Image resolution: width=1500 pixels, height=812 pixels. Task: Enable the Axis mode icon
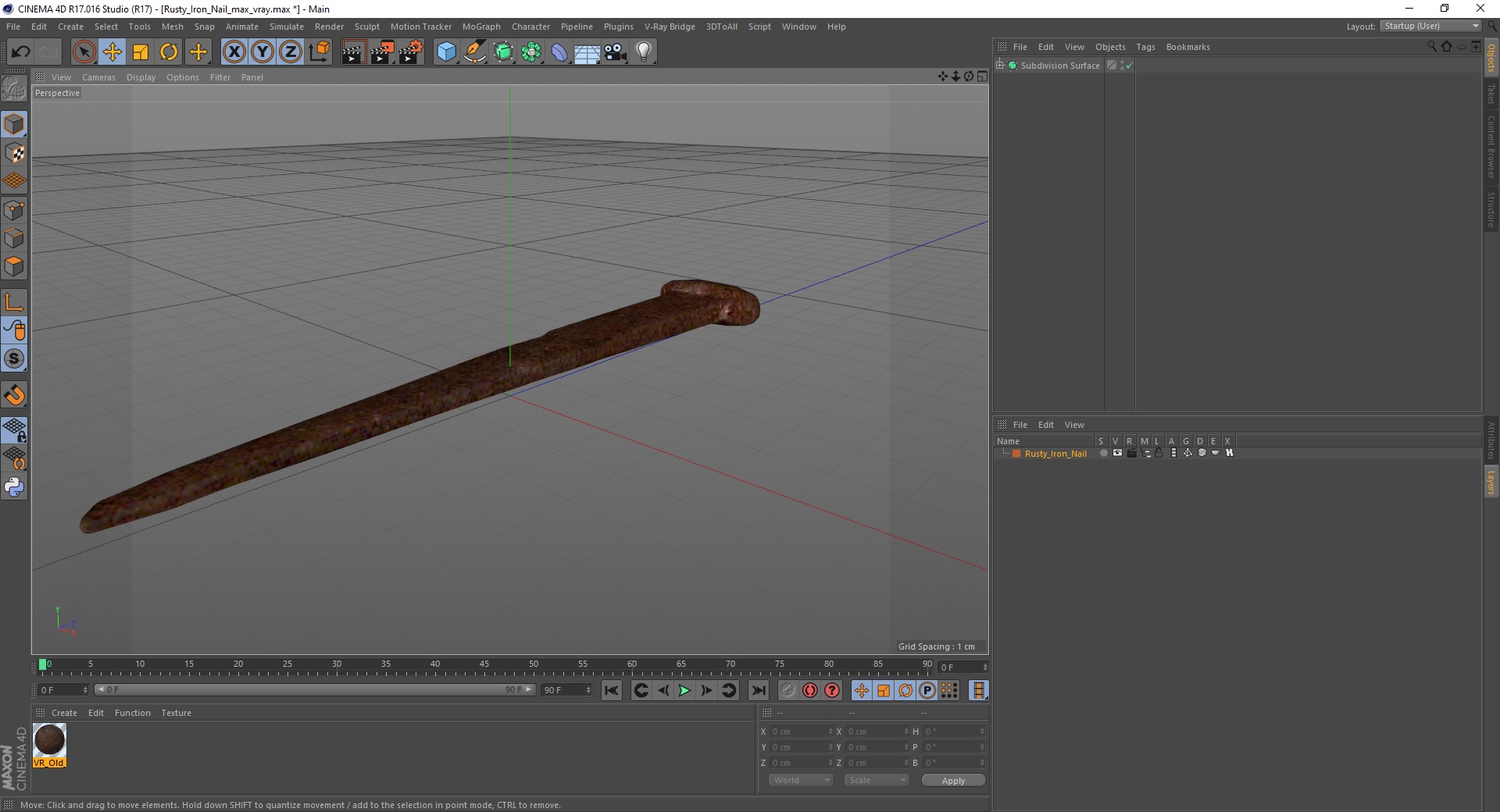click(14, 302)
